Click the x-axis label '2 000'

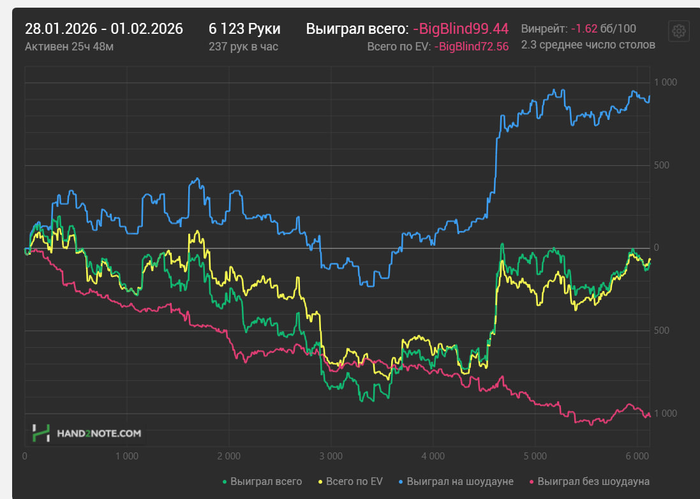click(229, 456)
